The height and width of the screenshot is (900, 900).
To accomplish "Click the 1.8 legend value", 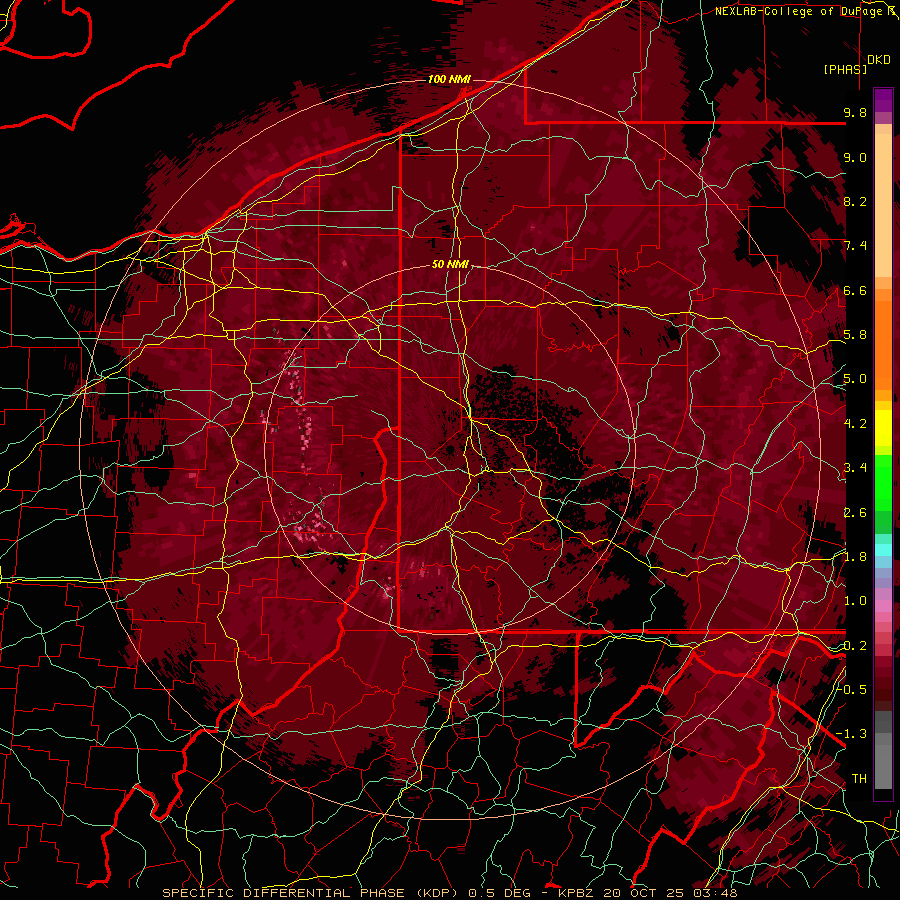I will [x=855, y=557].
